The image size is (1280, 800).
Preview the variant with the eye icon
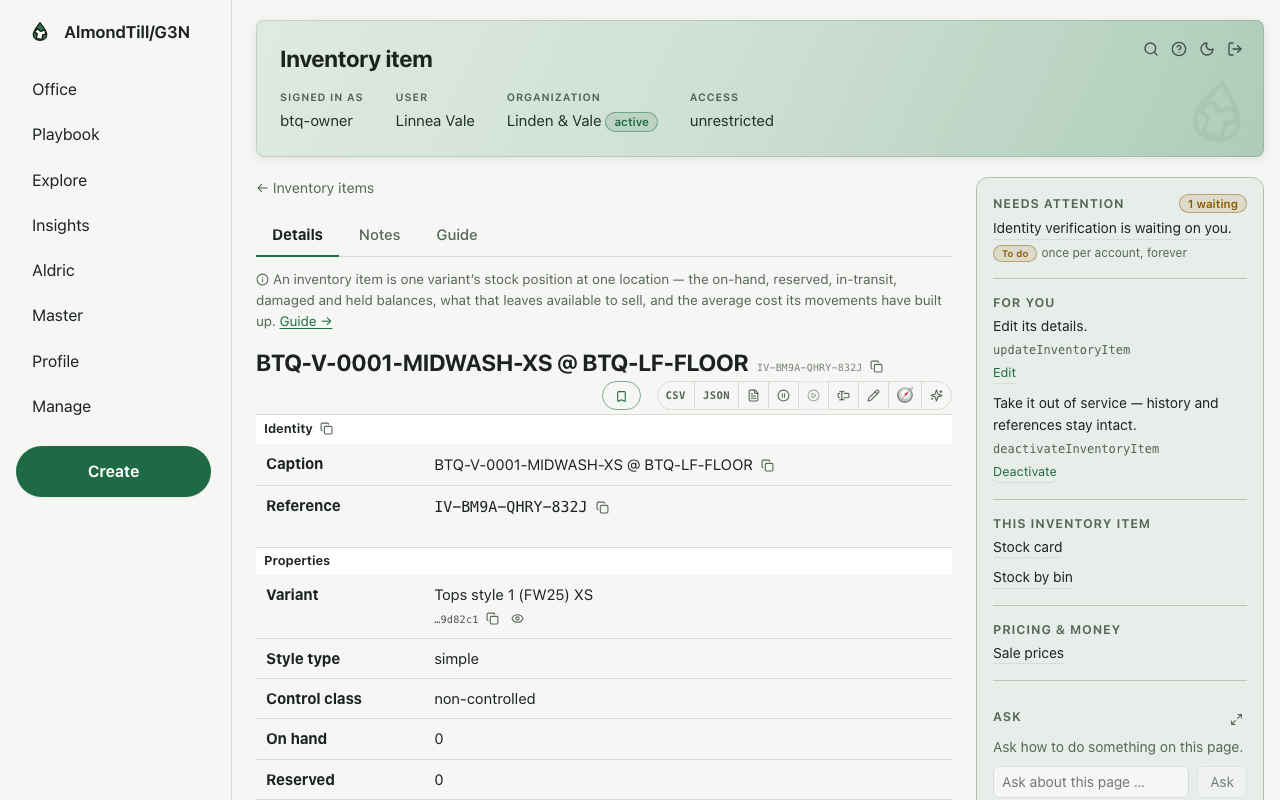click(x=517, y=619)
